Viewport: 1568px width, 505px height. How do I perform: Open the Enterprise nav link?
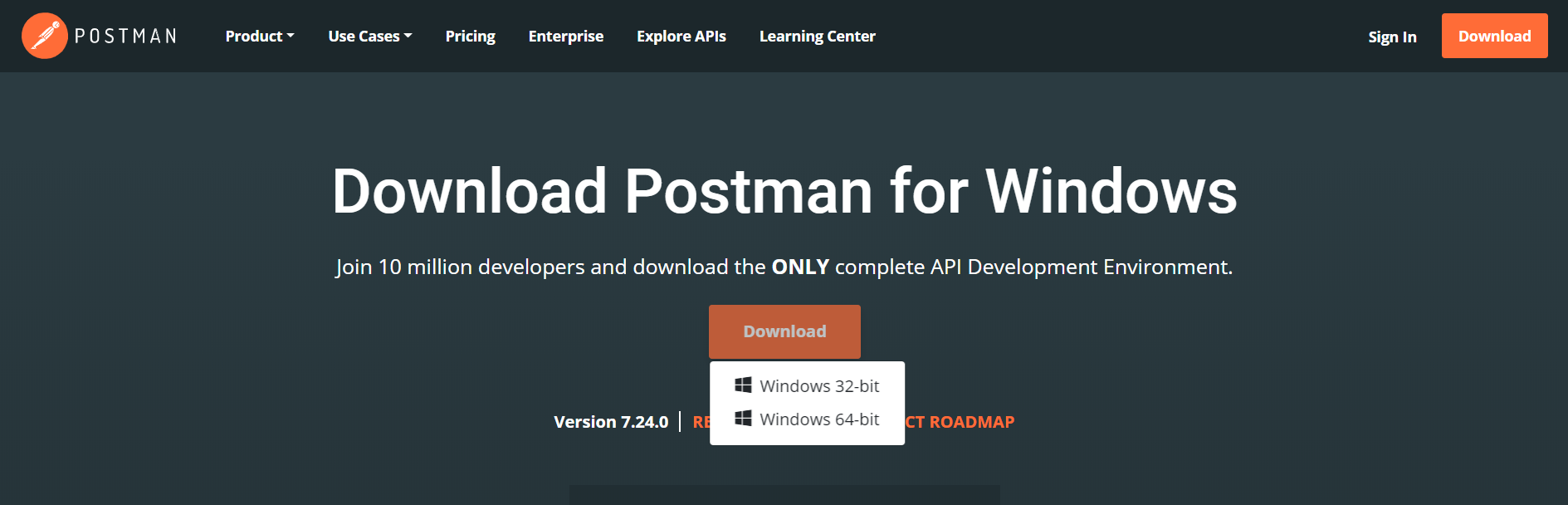(565, 37)
